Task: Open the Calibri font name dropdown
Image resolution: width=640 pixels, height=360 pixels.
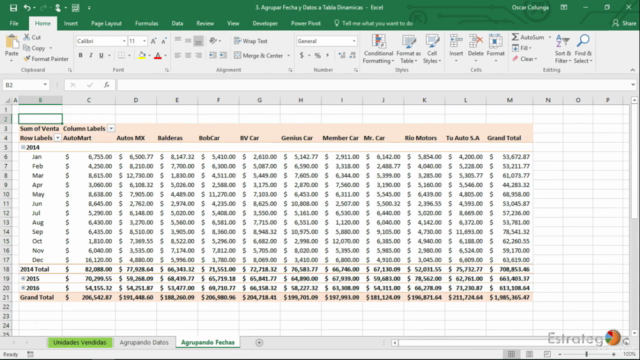Action: [x=124, y=41]
